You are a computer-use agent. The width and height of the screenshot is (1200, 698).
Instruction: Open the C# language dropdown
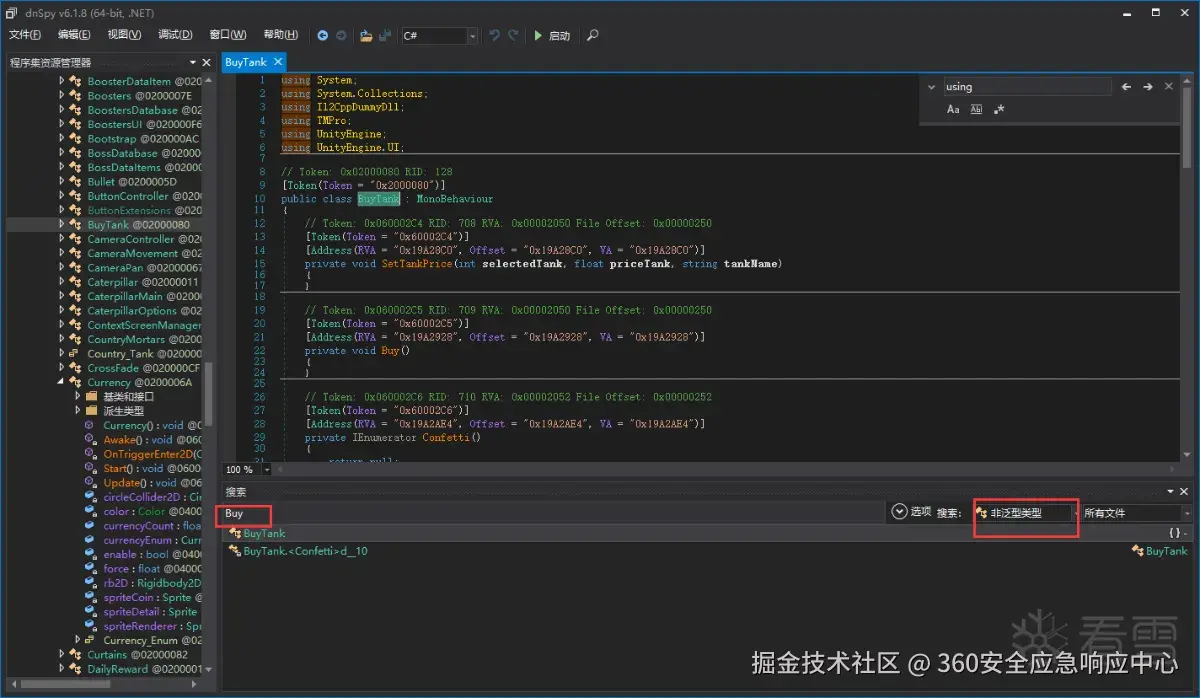coord(440,35)
